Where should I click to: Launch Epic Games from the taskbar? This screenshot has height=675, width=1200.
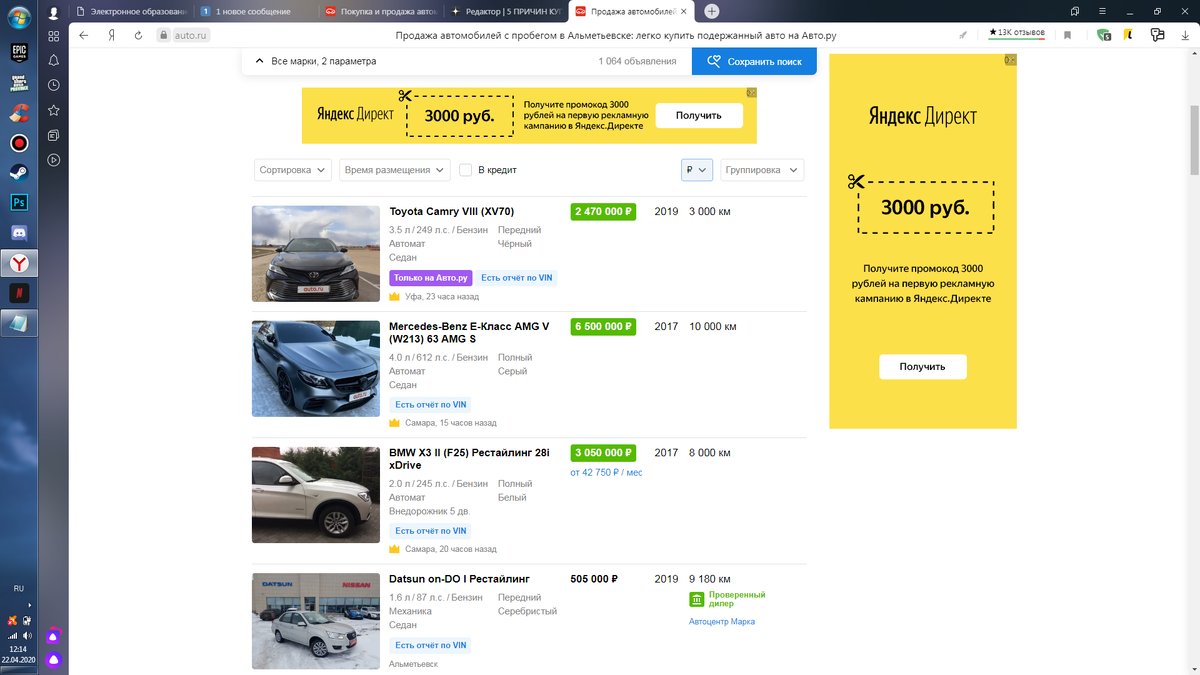point(19,52)
